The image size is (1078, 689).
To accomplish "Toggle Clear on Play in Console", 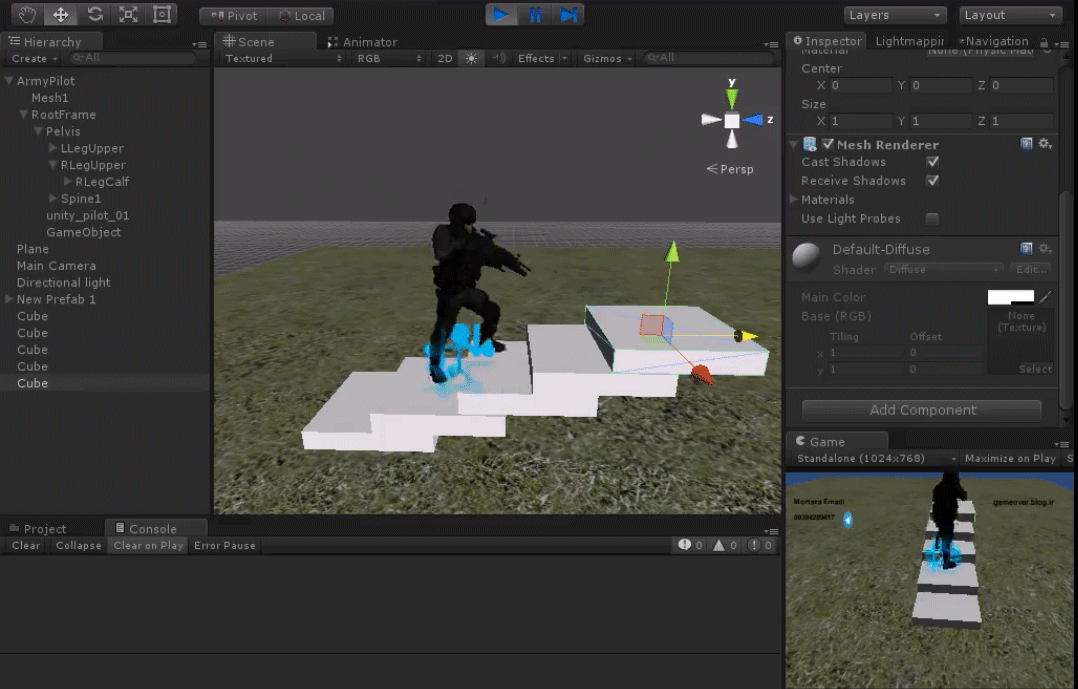I will 148,545.
